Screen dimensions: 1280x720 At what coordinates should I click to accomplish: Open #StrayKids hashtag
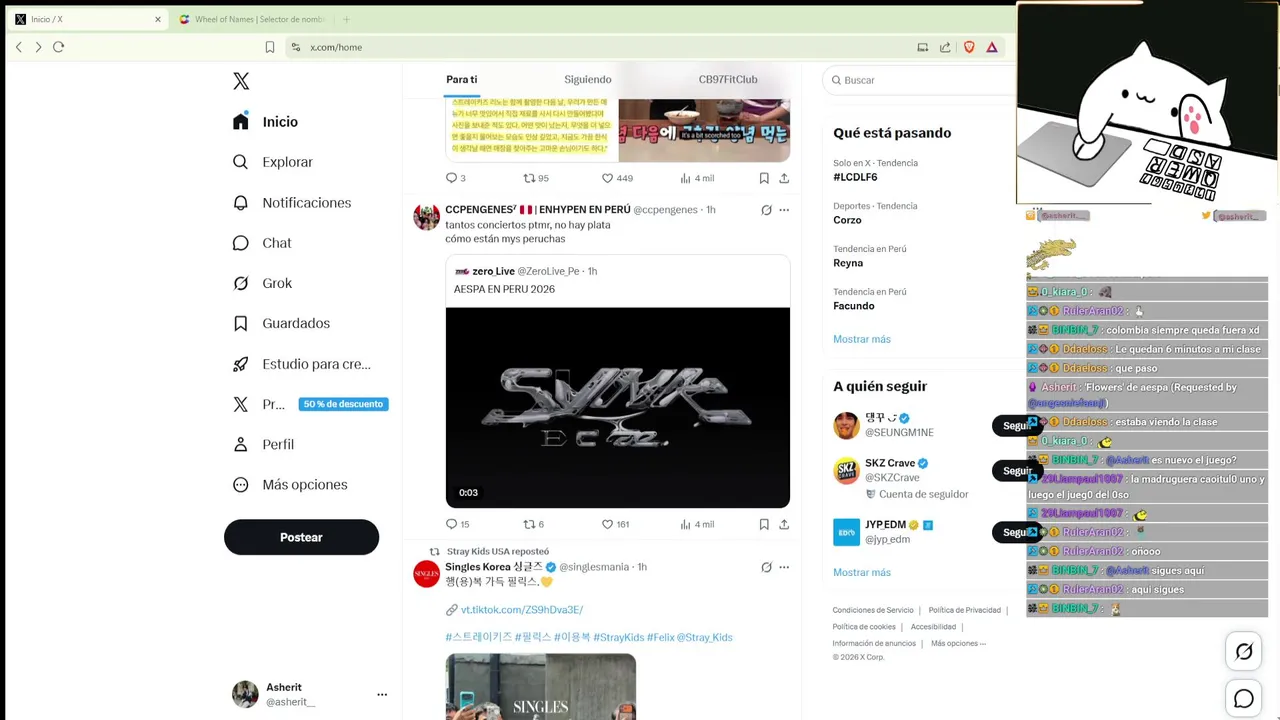coord(618,637)
